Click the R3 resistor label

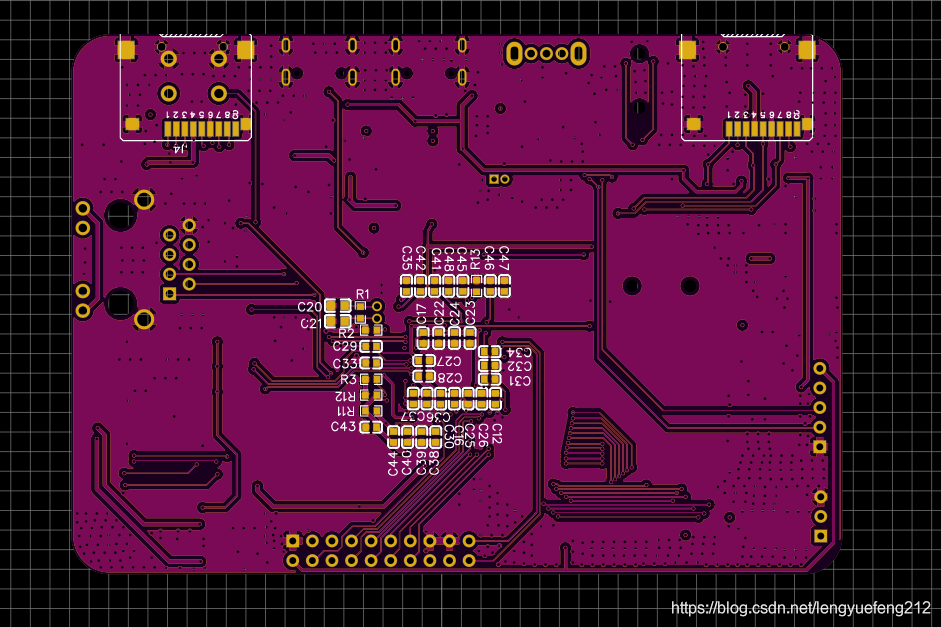pos(349,379)
